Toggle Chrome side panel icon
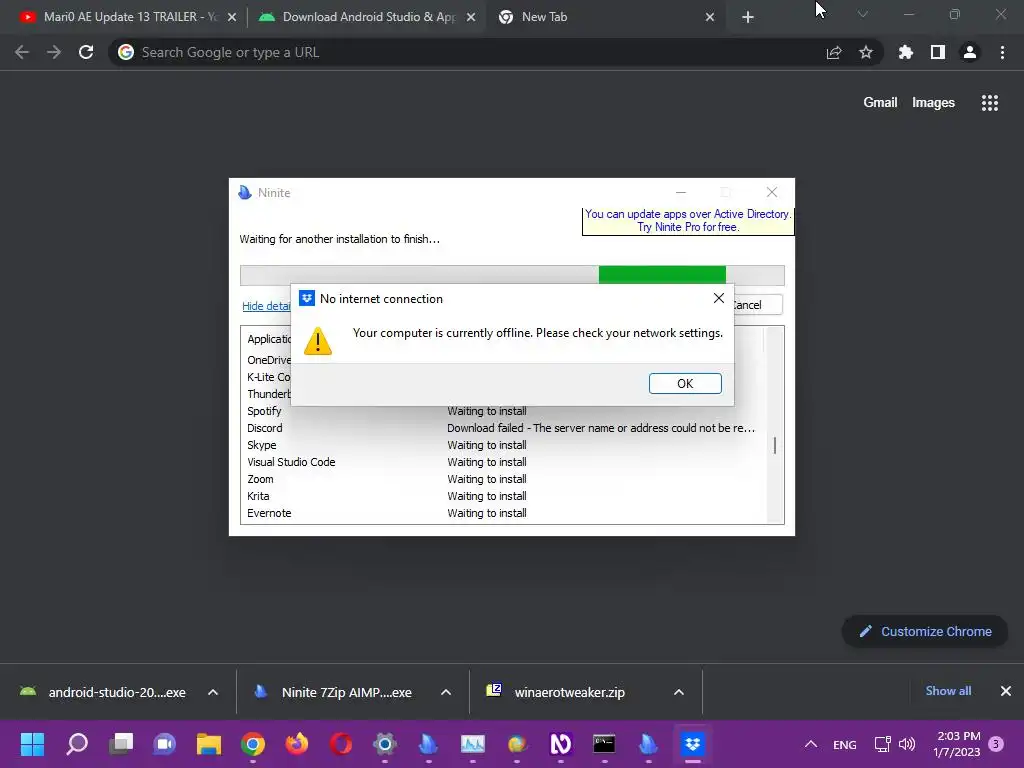 938,52
